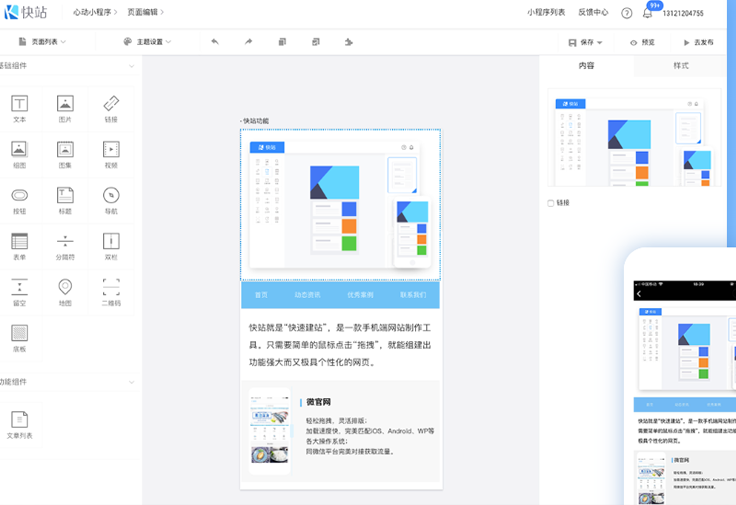Select the 图集 gallery component
736x505 pixels.
click(x=65, y=154)
